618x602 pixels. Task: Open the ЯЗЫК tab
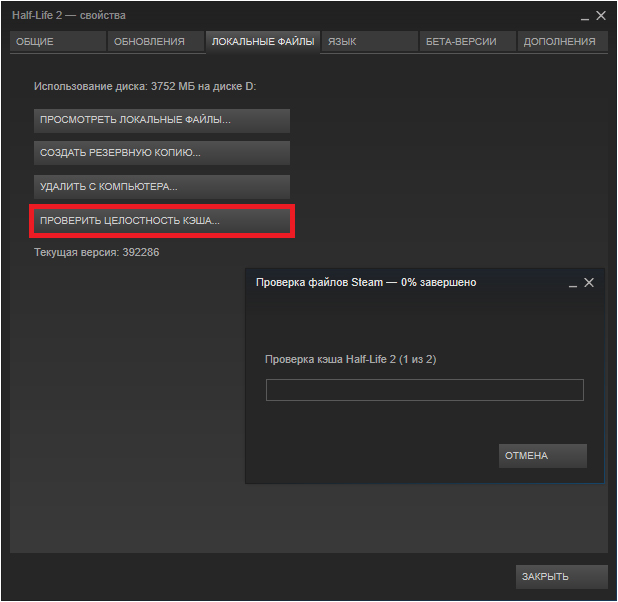[x=370, y=41]
